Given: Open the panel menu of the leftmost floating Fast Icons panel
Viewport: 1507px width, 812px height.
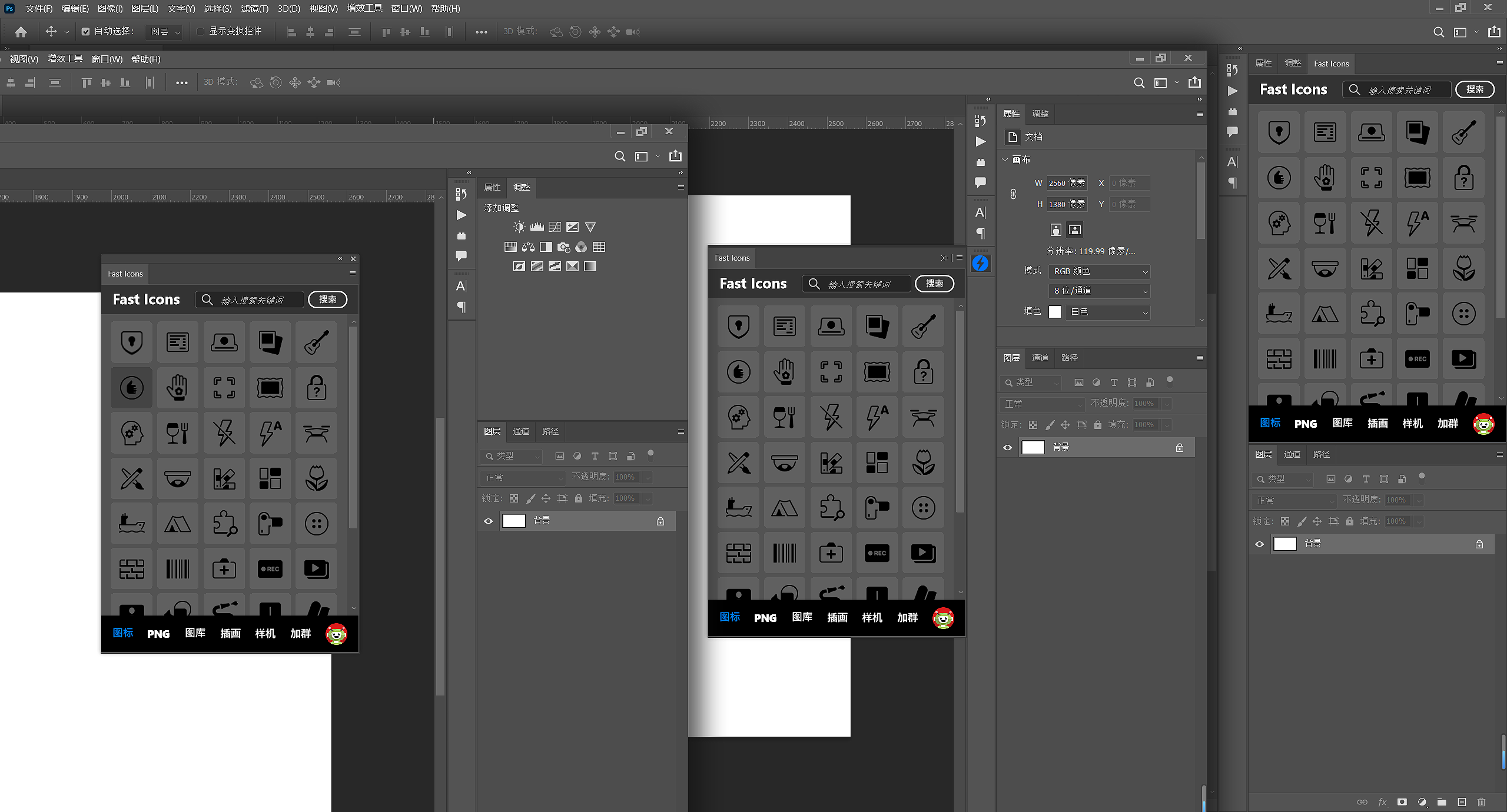Looking at the screenshot, I should (x=352, y=273).
